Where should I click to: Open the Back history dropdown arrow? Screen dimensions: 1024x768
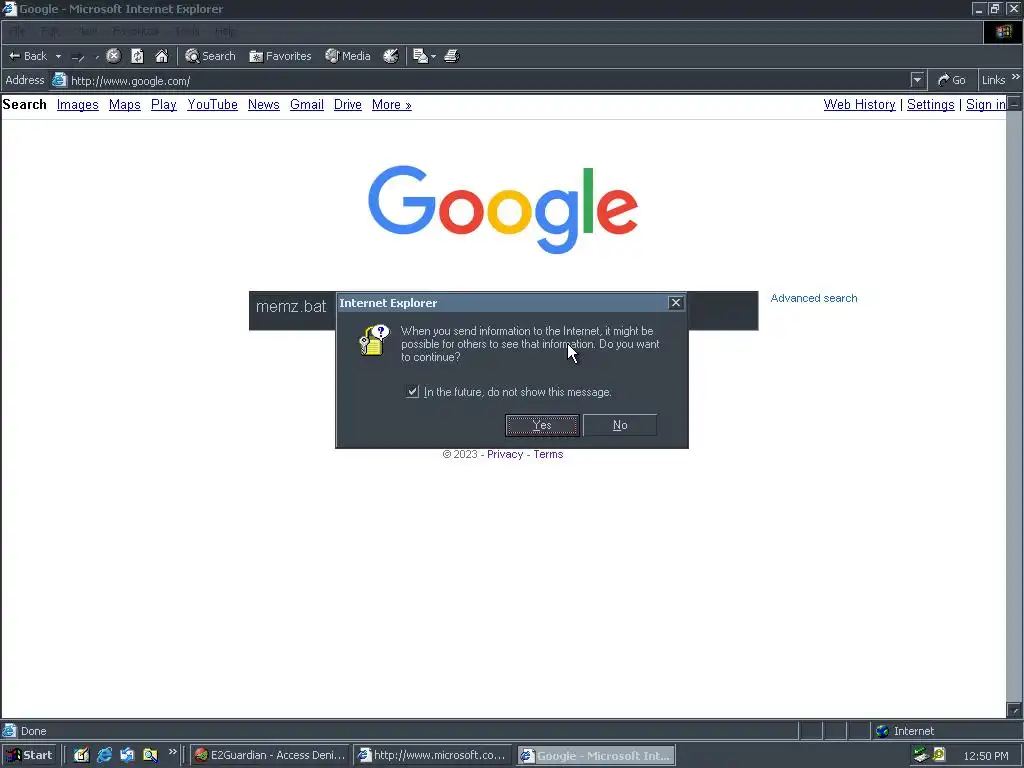58,56
